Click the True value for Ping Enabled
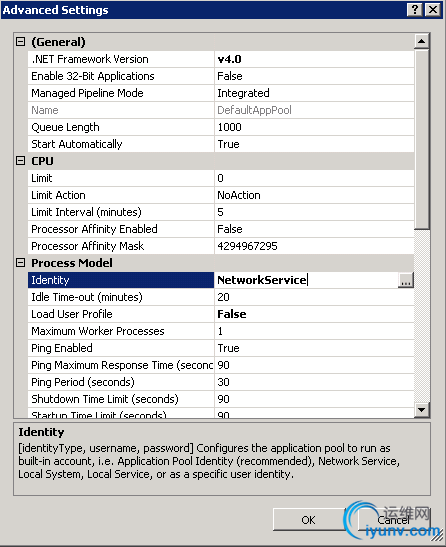 pos(228,348)
